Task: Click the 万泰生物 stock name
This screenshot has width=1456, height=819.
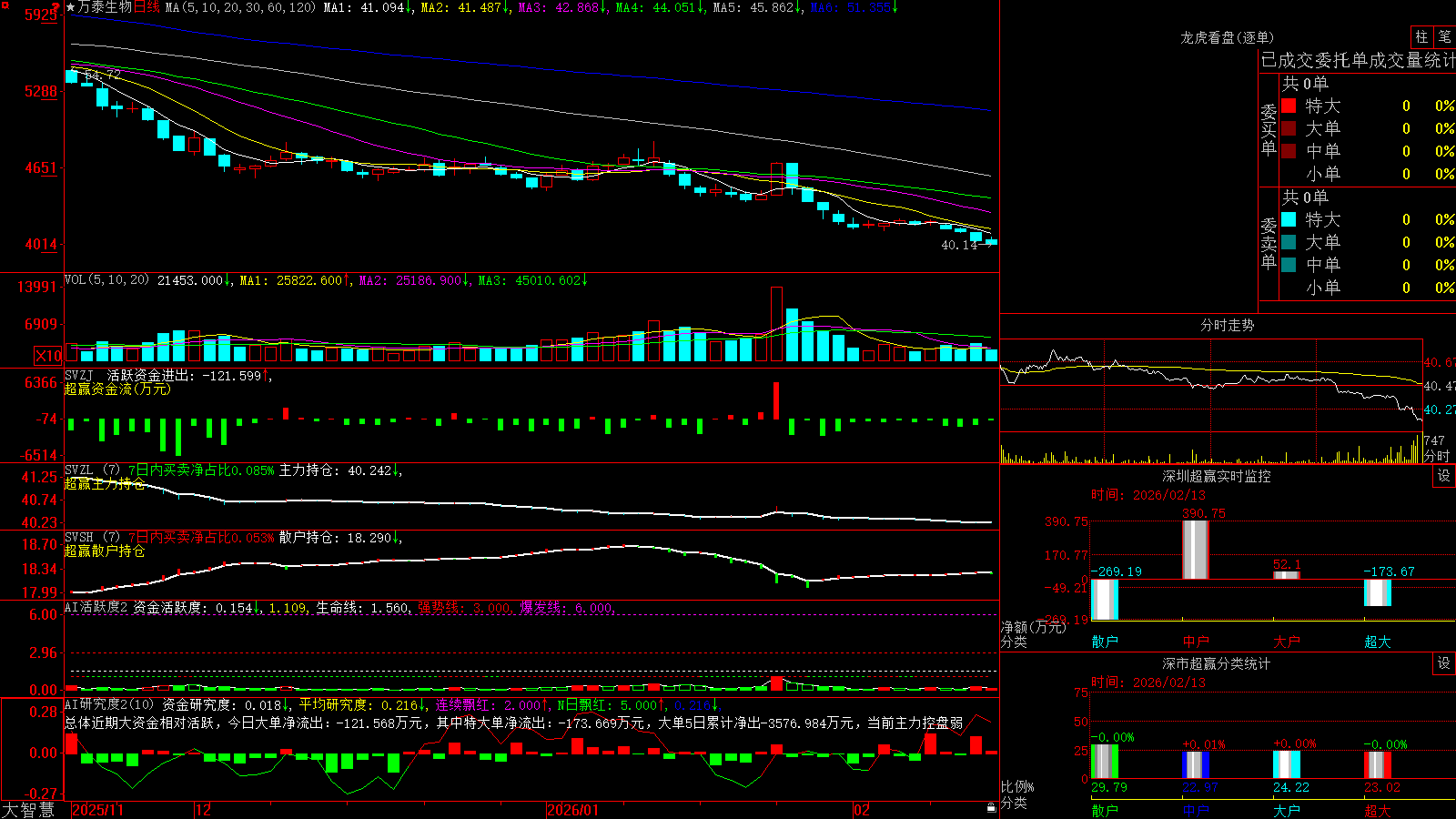Action: 105,7
